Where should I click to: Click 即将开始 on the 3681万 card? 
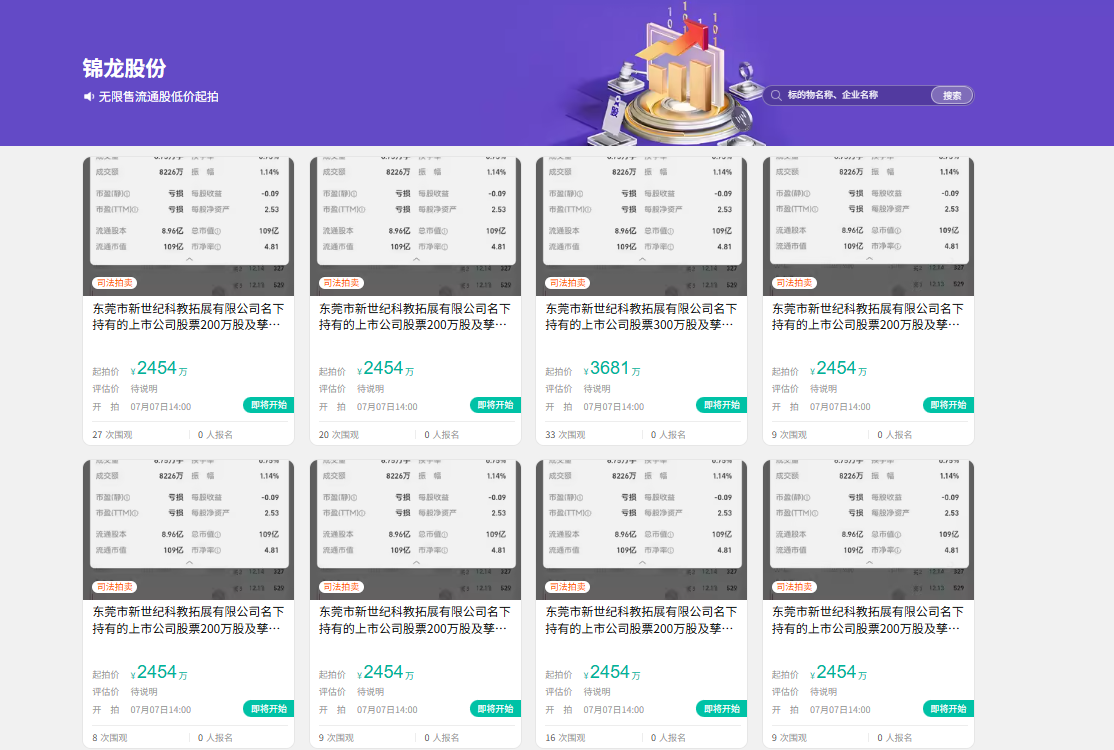point(721,405)
